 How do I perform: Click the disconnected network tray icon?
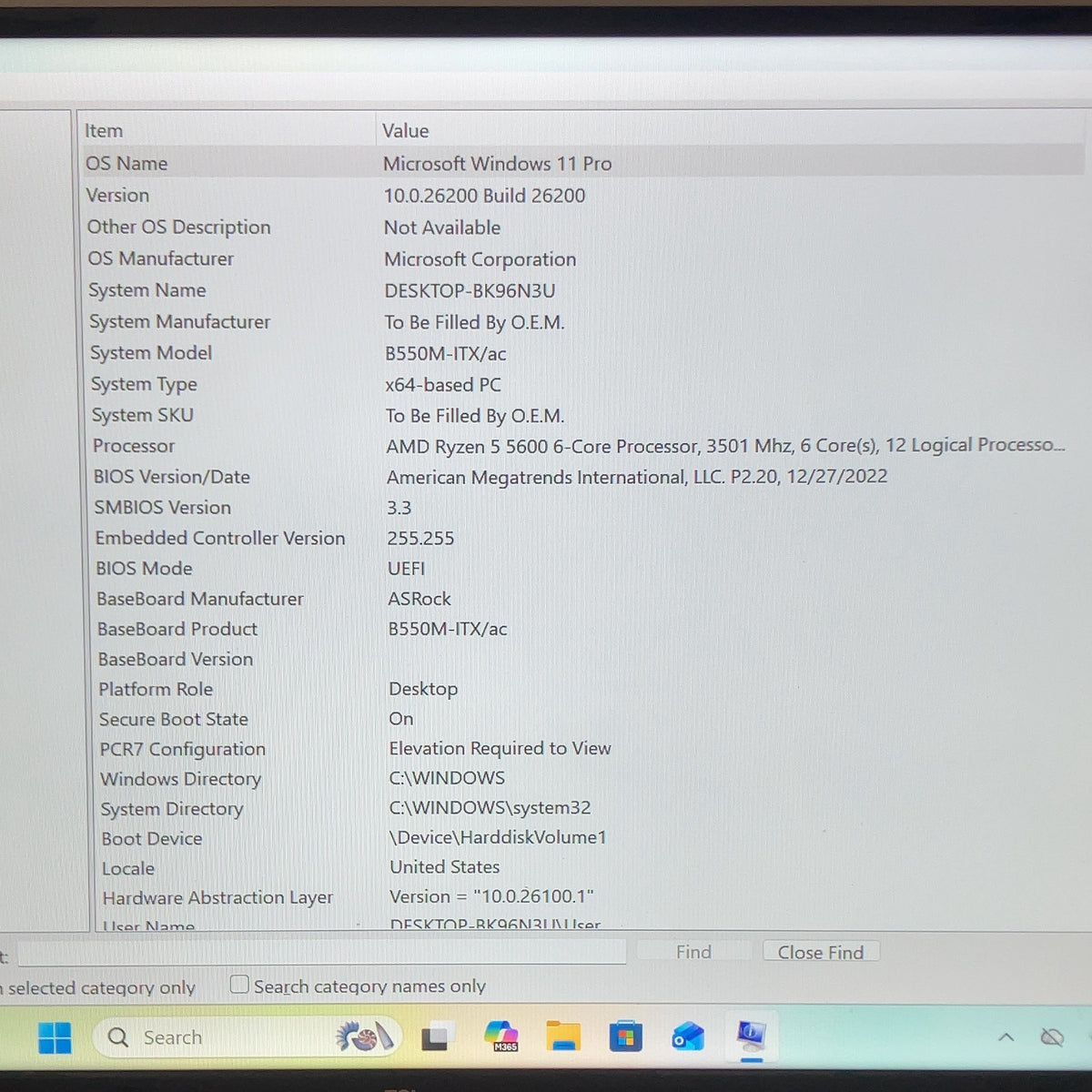point(1052,1036)
